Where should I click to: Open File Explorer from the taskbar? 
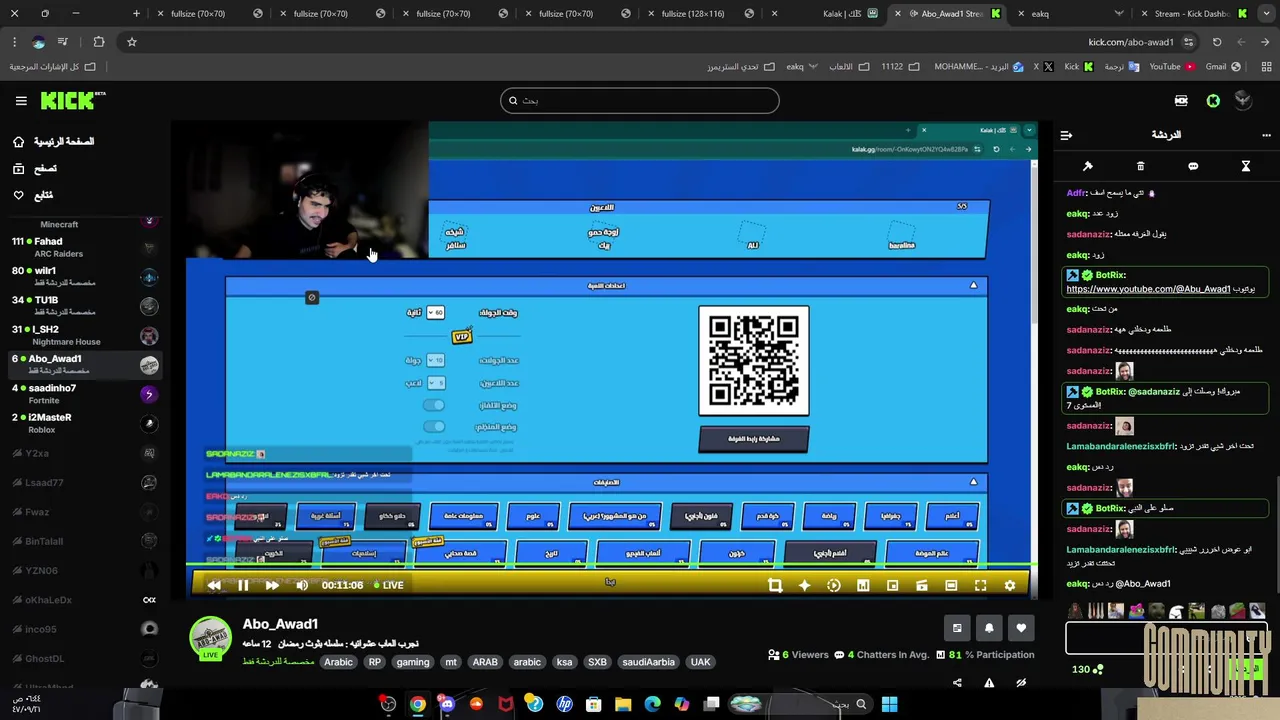click(622, 704)
